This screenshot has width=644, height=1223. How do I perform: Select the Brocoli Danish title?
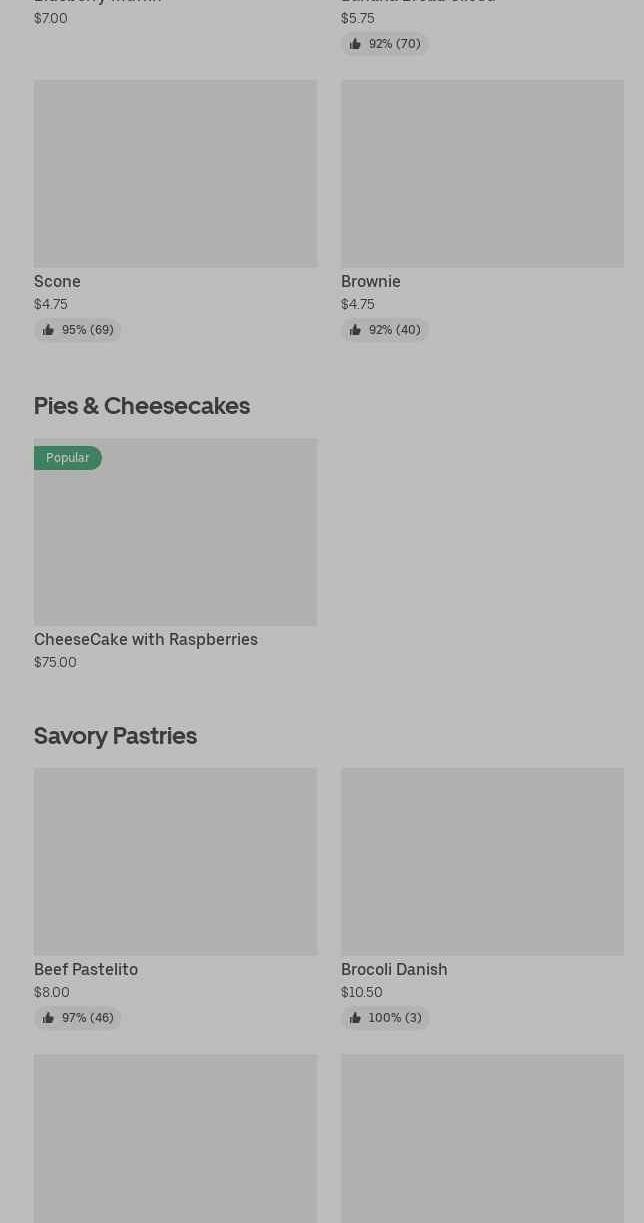tap(394, 970)
